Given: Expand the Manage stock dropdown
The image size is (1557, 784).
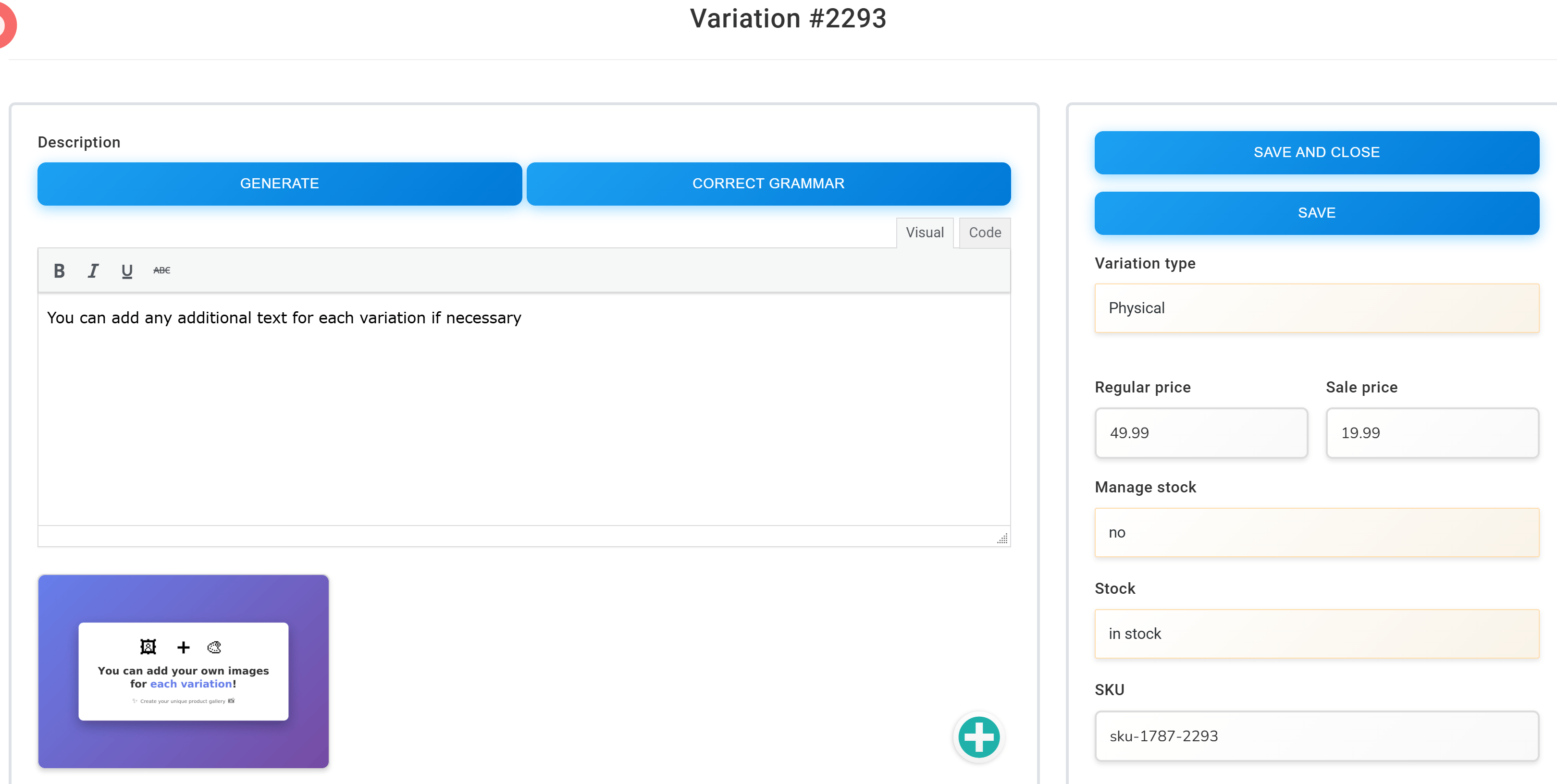Looking at the screenshot, I should (x=1316, y=532).
